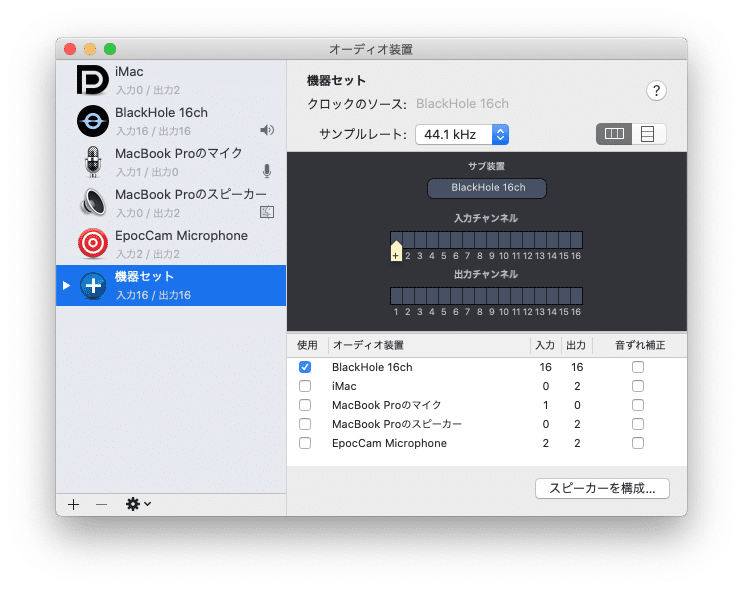Screen dimensions: 743x590
Task: Enable 使用 checkbox for EpocCam Microphone
Action: pos(305,443)
